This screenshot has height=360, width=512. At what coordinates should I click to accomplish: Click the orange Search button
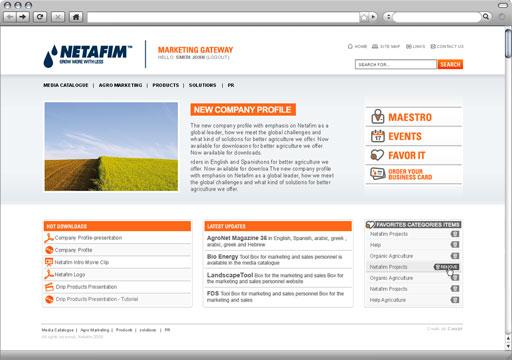click(450, 64)
